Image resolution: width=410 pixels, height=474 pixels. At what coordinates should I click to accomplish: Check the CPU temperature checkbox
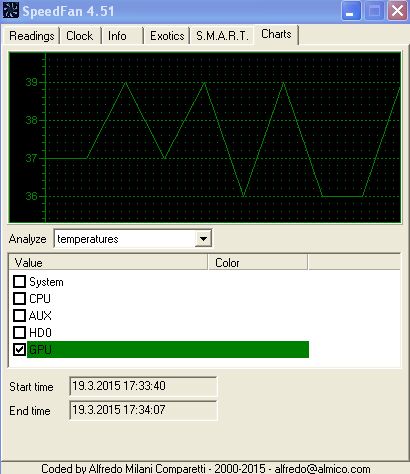point(19,298)
